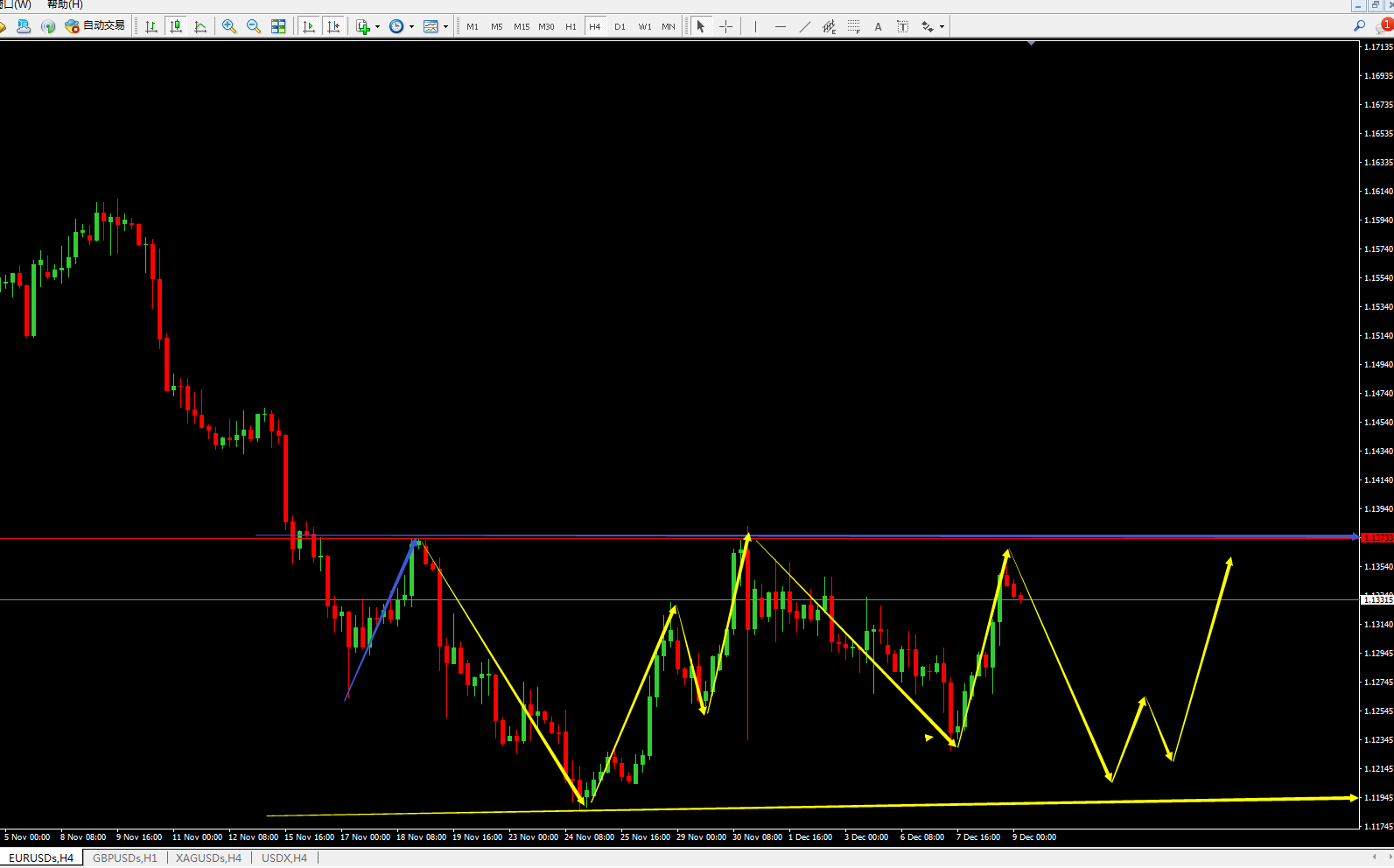Select the text label tool
The height and width of the screenshot is (868, 1394).
(x=902, y=26)
